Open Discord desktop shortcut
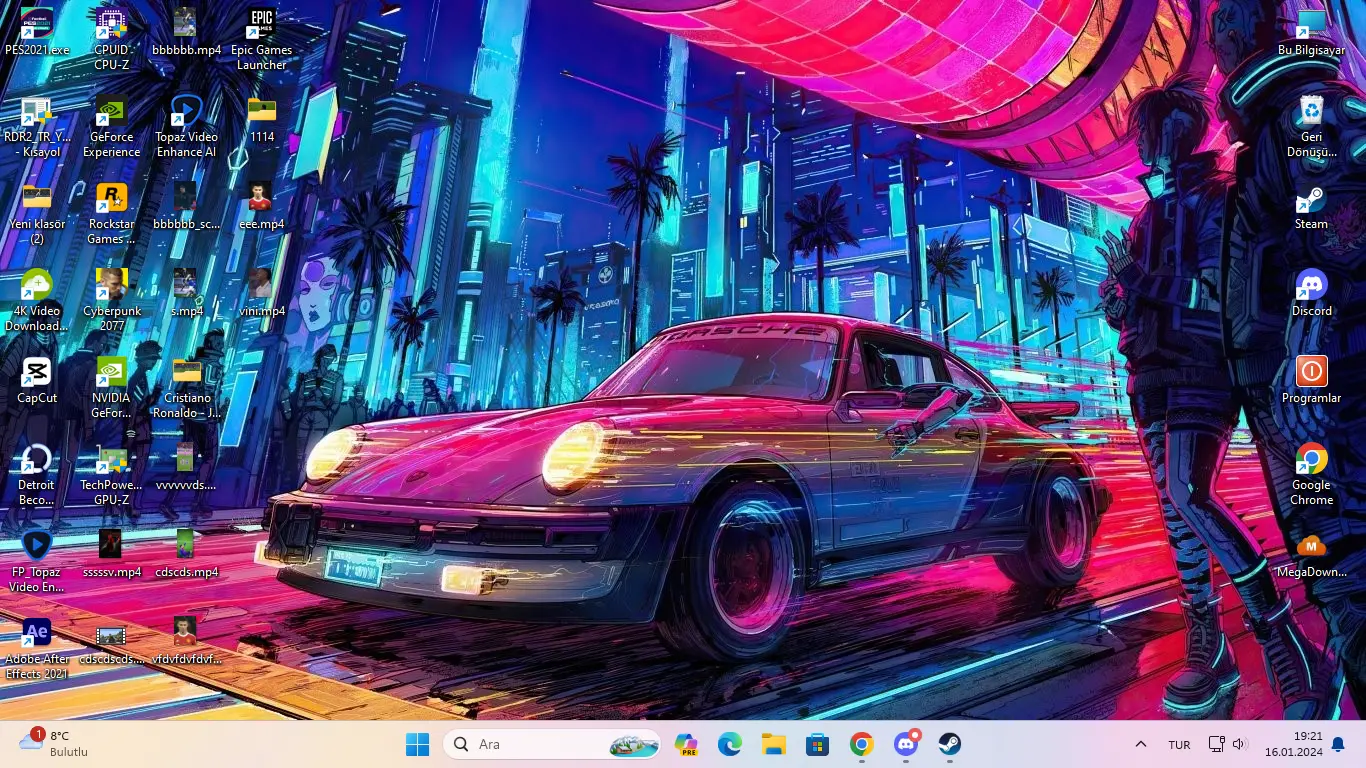This screenshot has height=768, width=1366. point(1311,293)
